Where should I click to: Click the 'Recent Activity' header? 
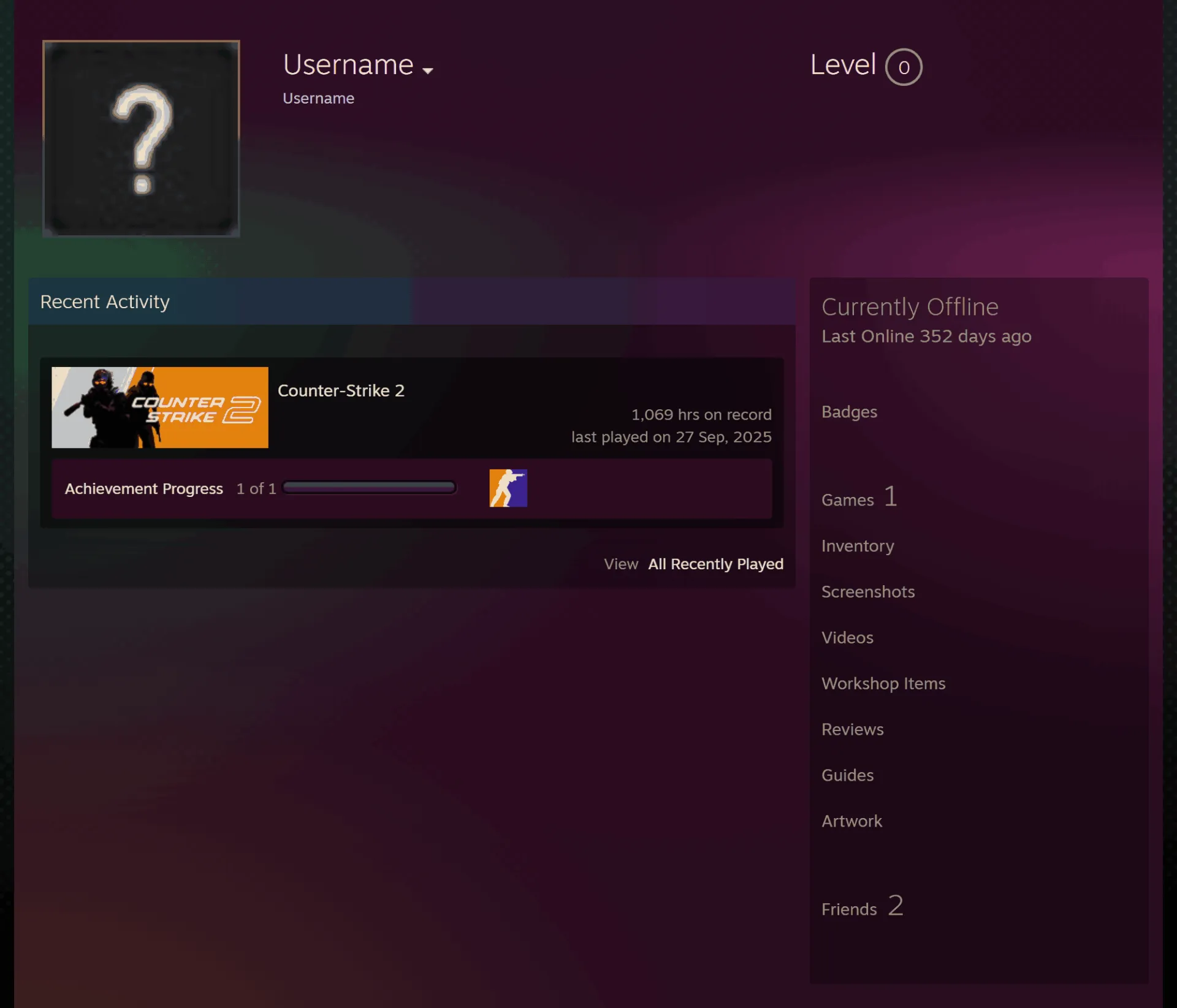(105, 301)
